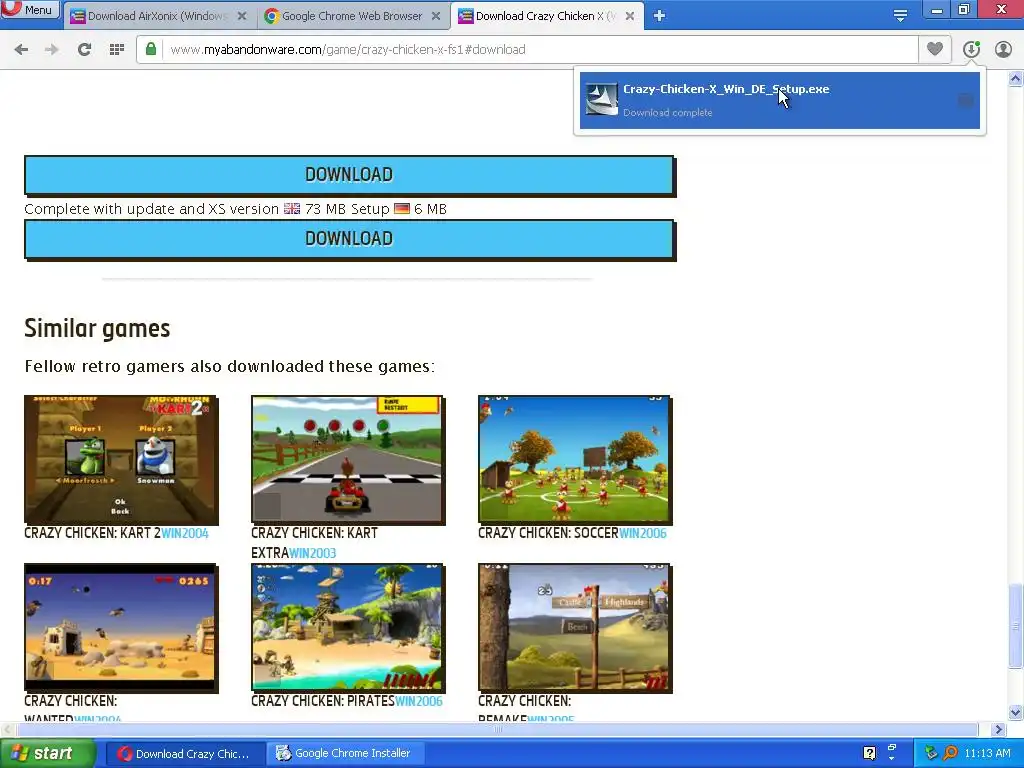Screen dimensions: 1024x768
Task: Select the Similar games heading
Action: click(x=97, y=328)
